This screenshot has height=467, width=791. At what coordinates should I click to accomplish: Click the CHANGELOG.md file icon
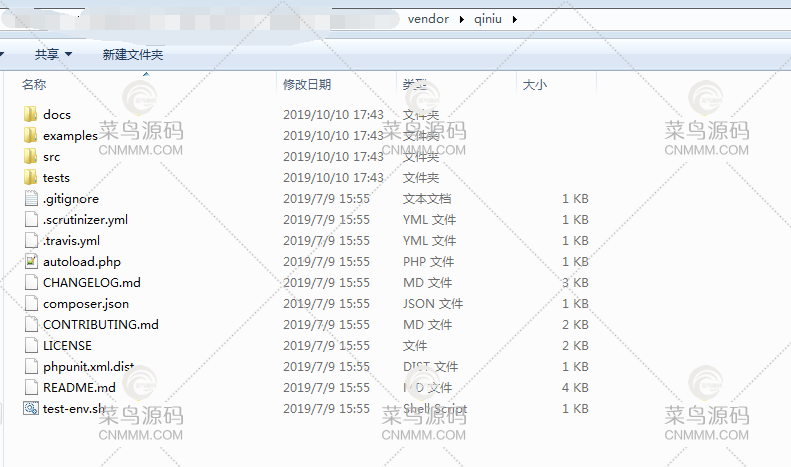[x=31, y=282]
